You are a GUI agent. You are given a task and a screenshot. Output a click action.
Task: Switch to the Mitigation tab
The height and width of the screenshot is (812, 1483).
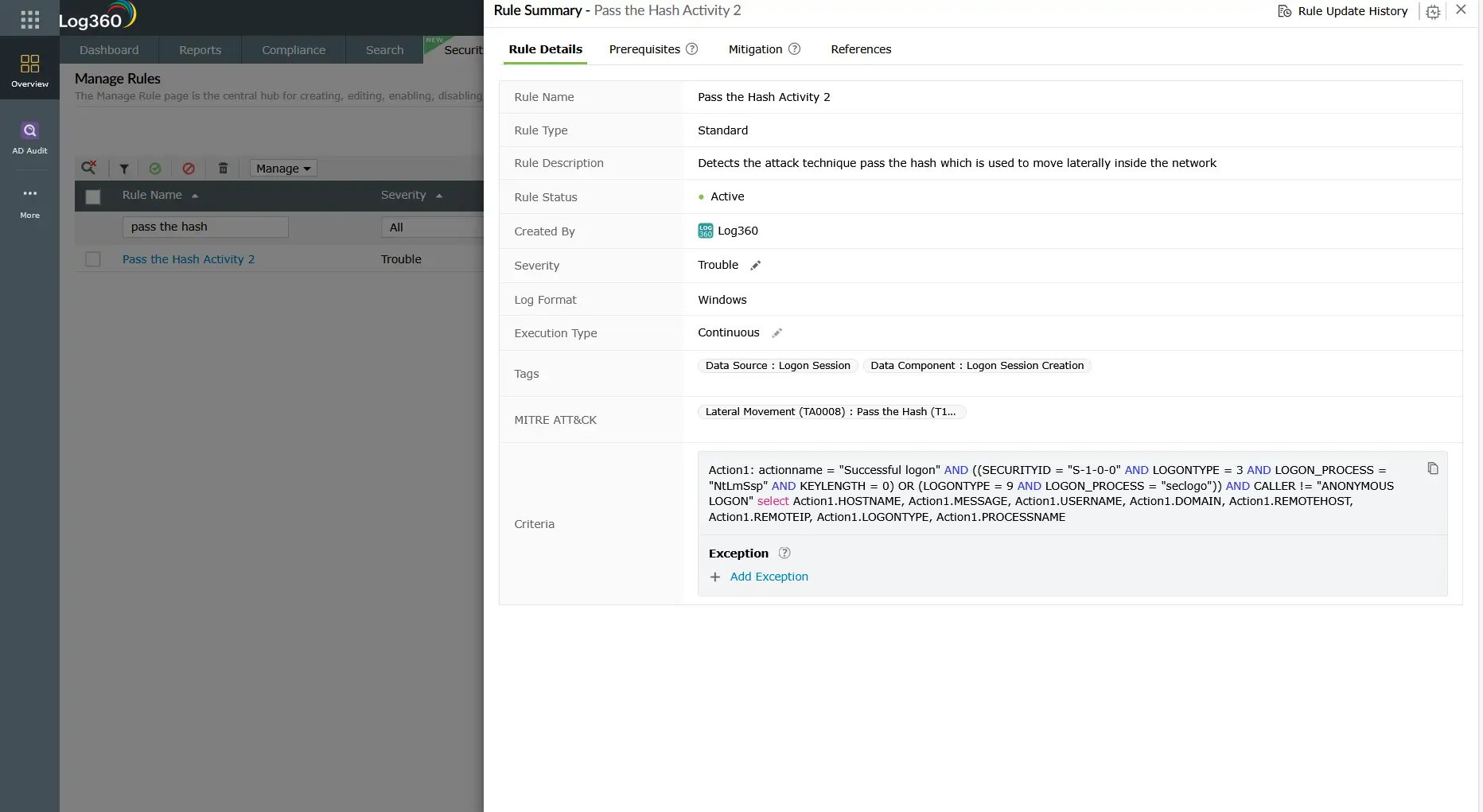tap(753, 49)
